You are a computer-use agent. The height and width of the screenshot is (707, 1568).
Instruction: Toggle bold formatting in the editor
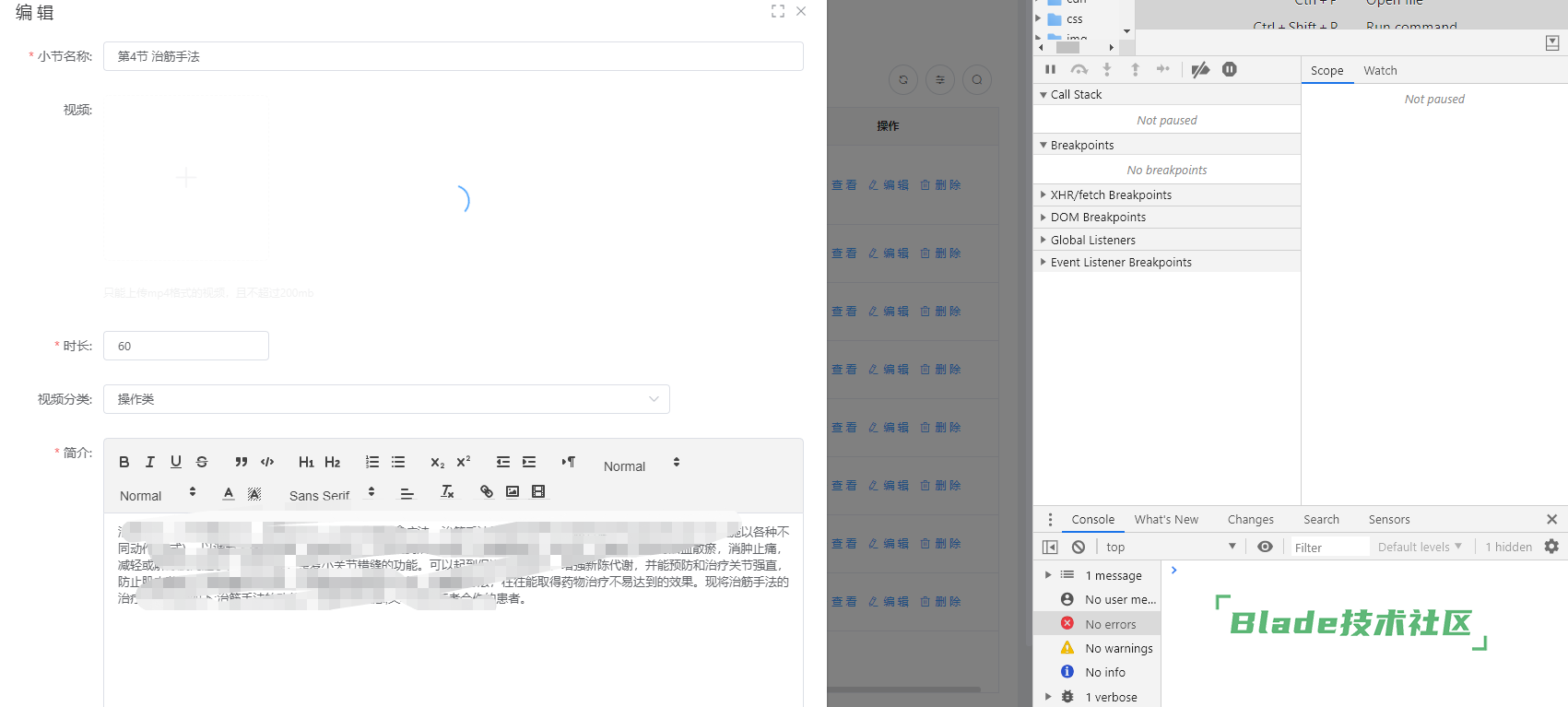click(x=124, y=462)
